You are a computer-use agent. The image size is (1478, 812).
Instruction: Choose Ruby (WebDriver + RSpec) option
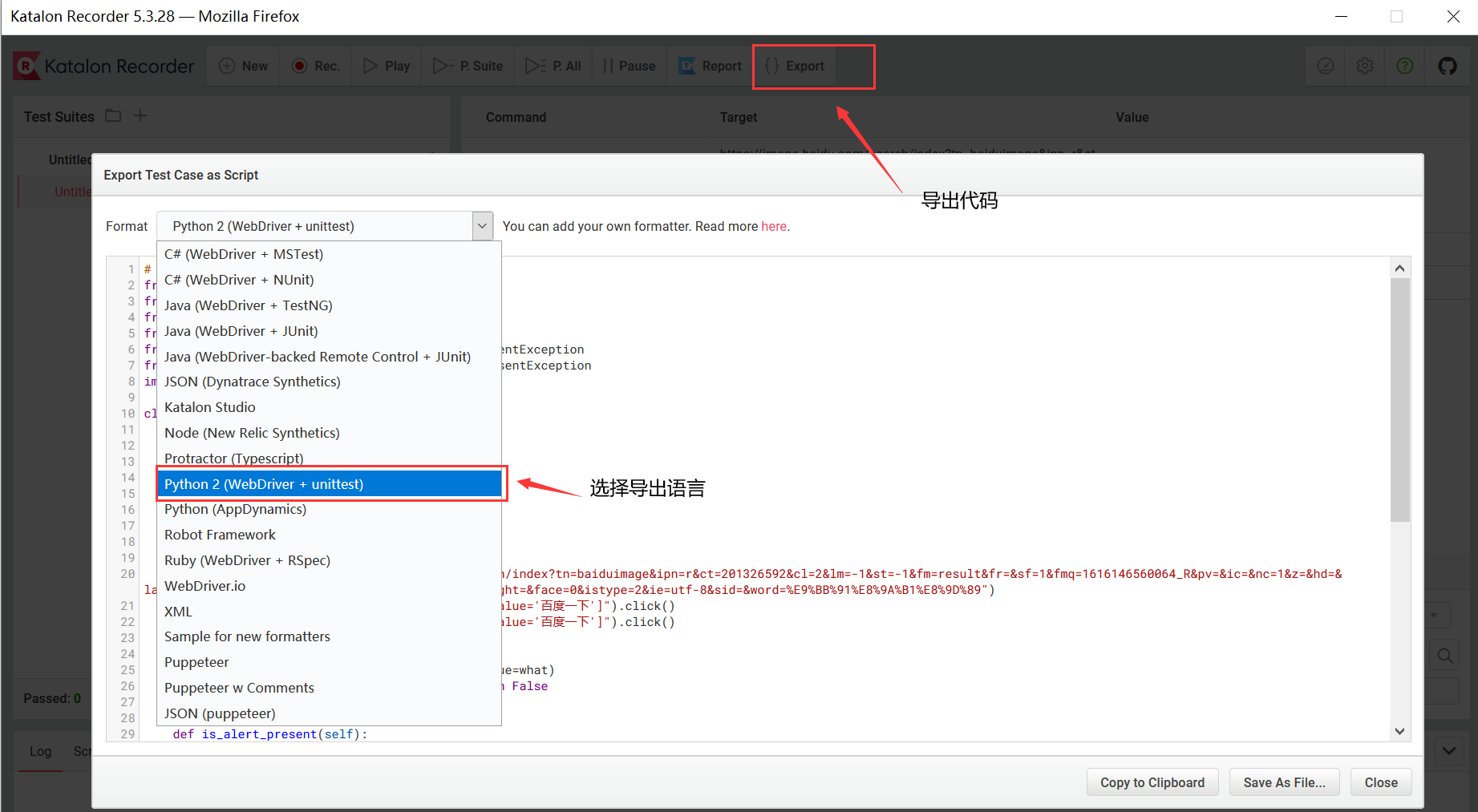click(329, 560)
